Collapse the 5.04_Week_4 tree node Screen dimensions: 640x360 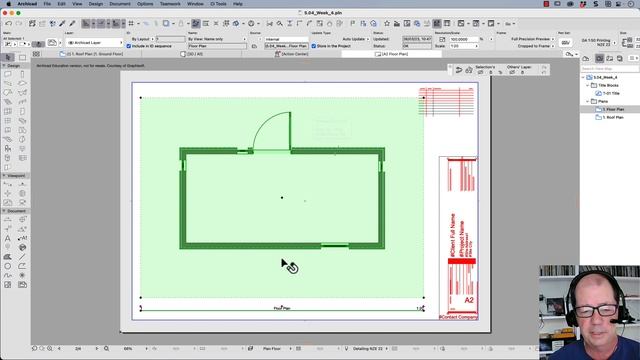pyautogui.click(x=583, y=77)
